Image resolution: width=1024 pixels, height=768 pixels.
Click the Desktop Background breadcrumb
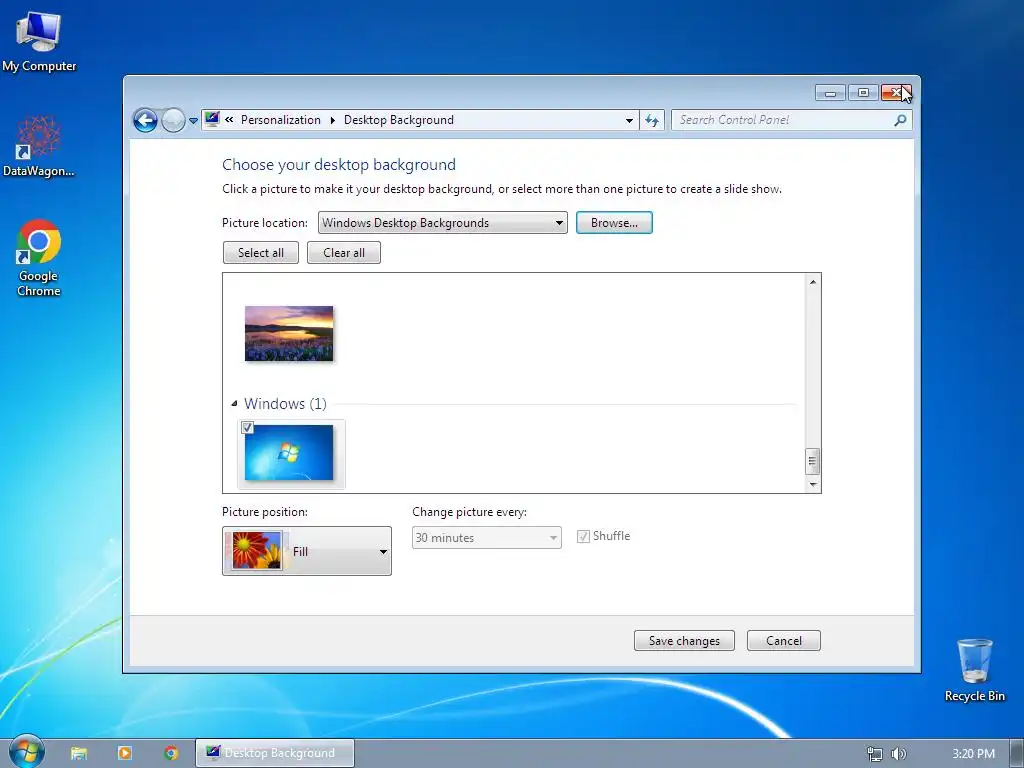[x=398, y=120]
